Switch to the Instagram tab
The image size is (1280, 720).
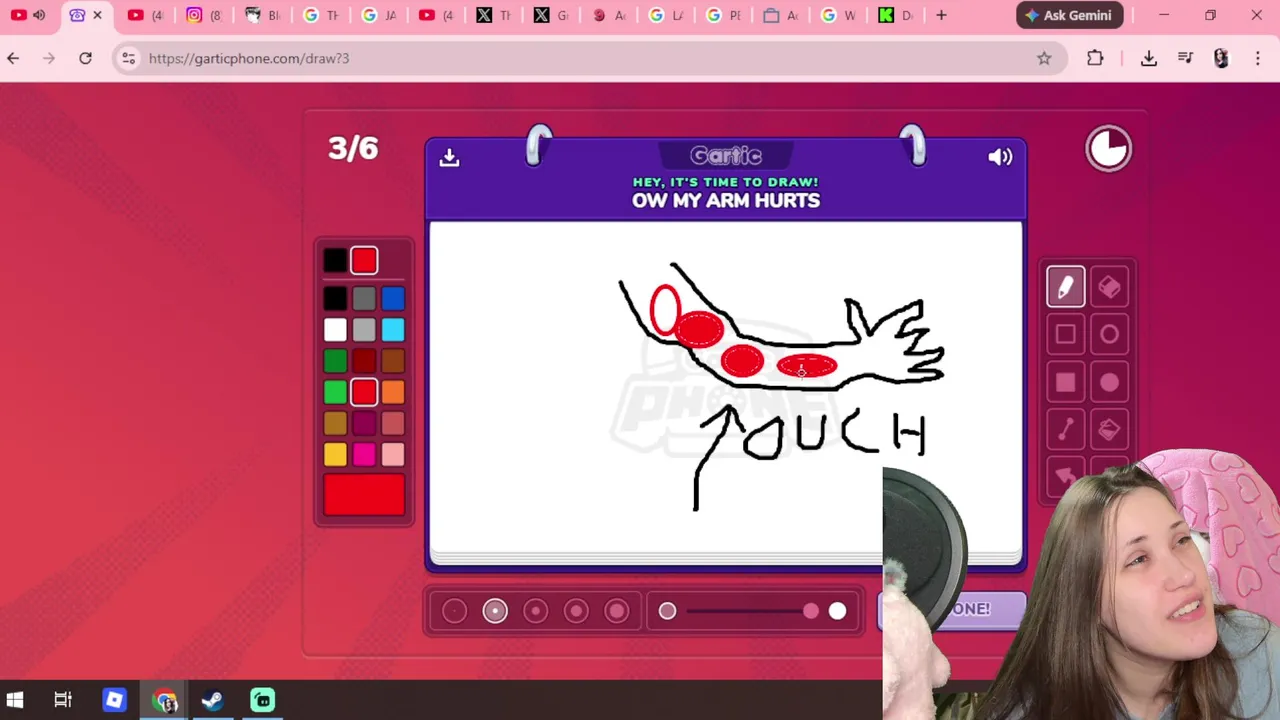tap(203, 15)
